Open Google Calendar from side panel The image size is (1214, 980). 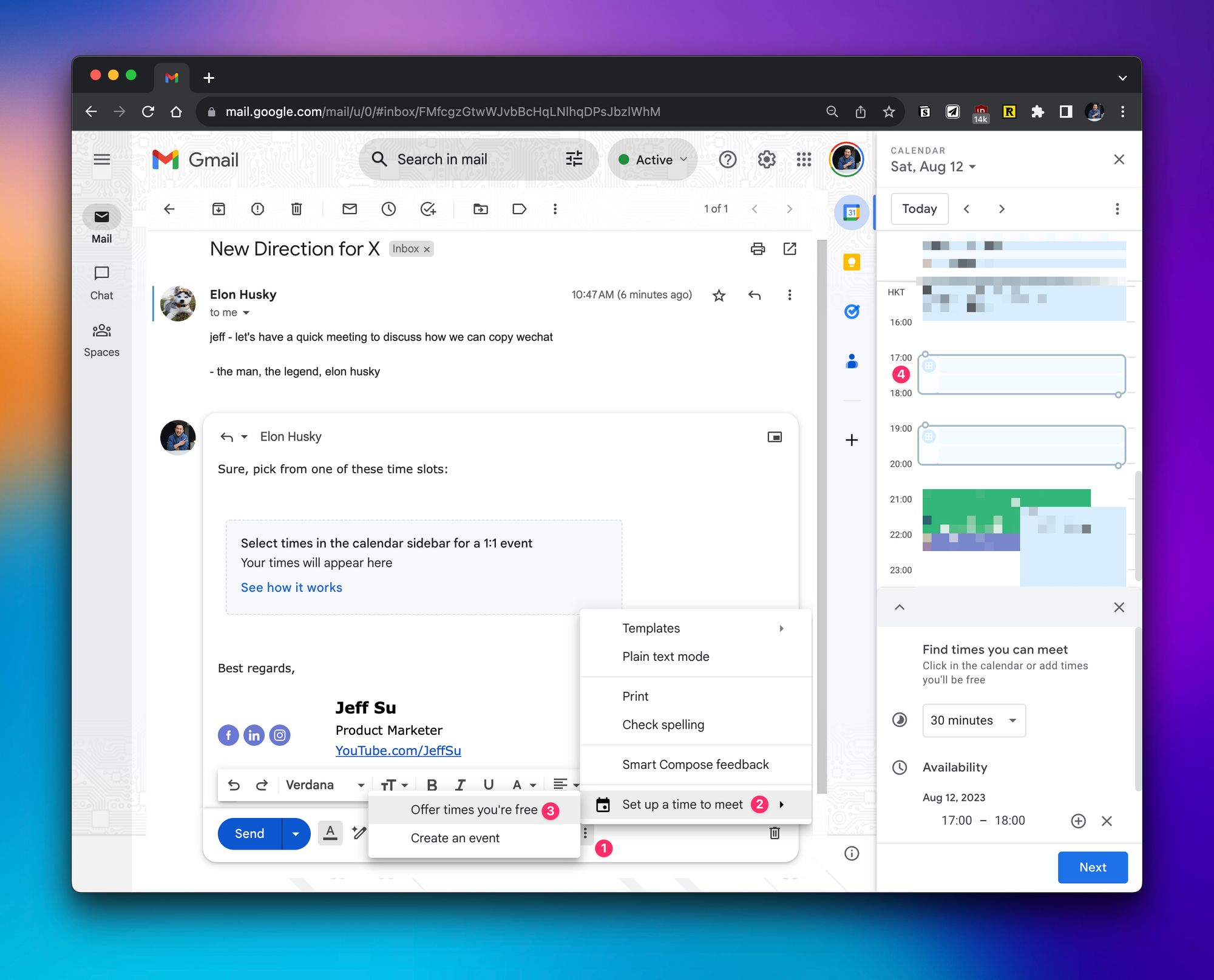tap(852, 212)
